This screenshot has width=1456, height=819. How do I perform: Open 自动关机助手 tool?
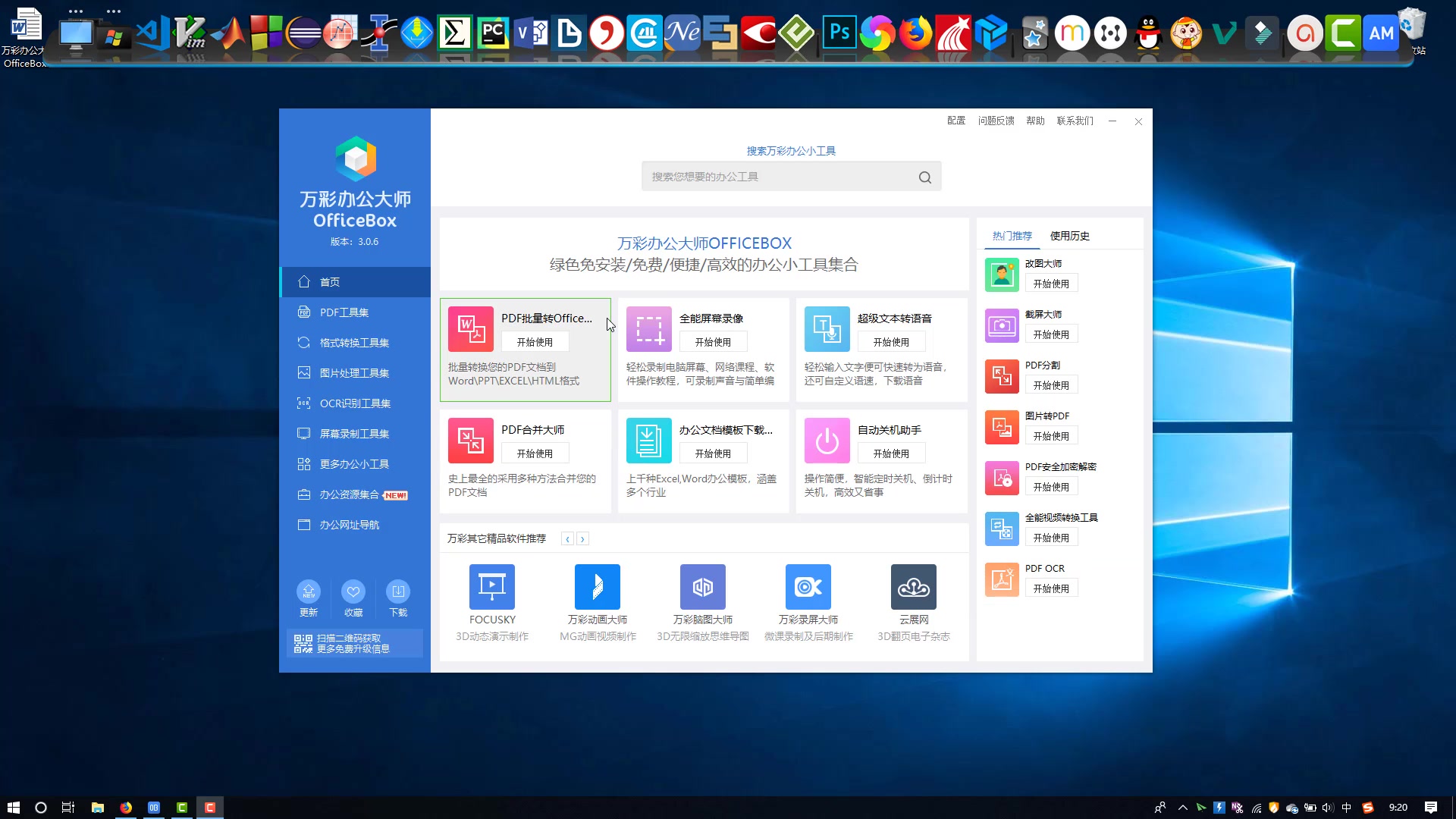[x=890, y=453]
